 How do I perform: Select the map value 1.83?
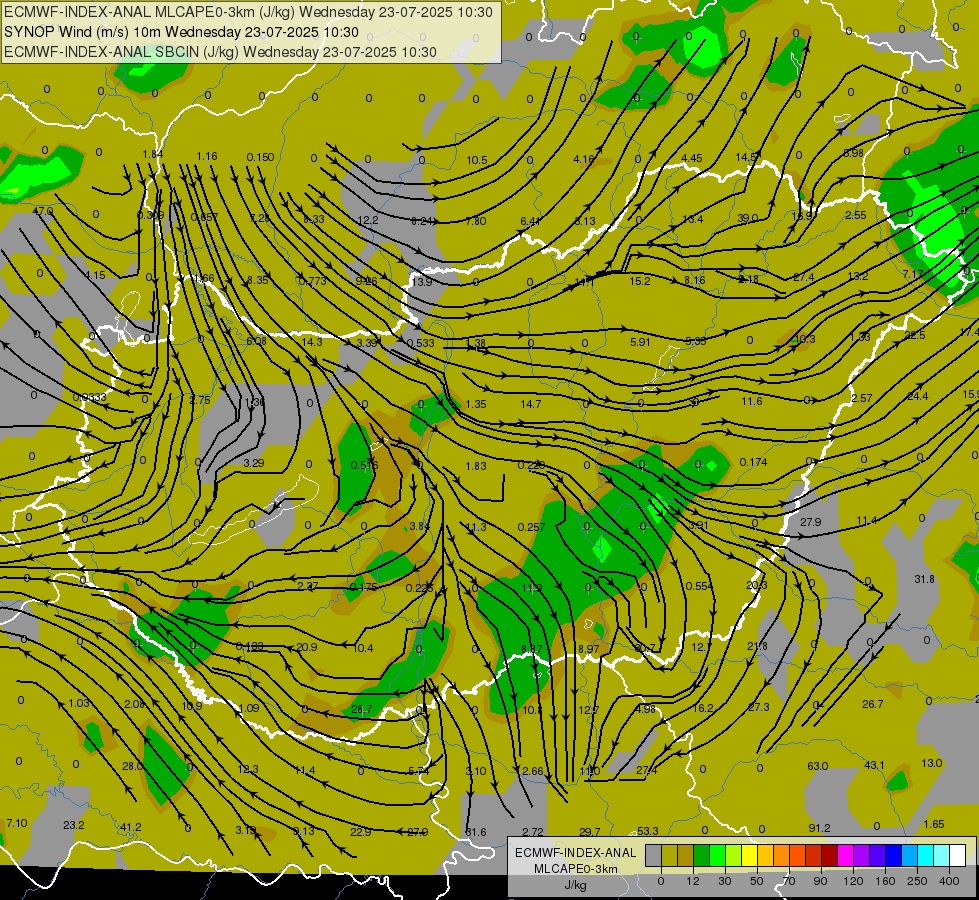476,465
